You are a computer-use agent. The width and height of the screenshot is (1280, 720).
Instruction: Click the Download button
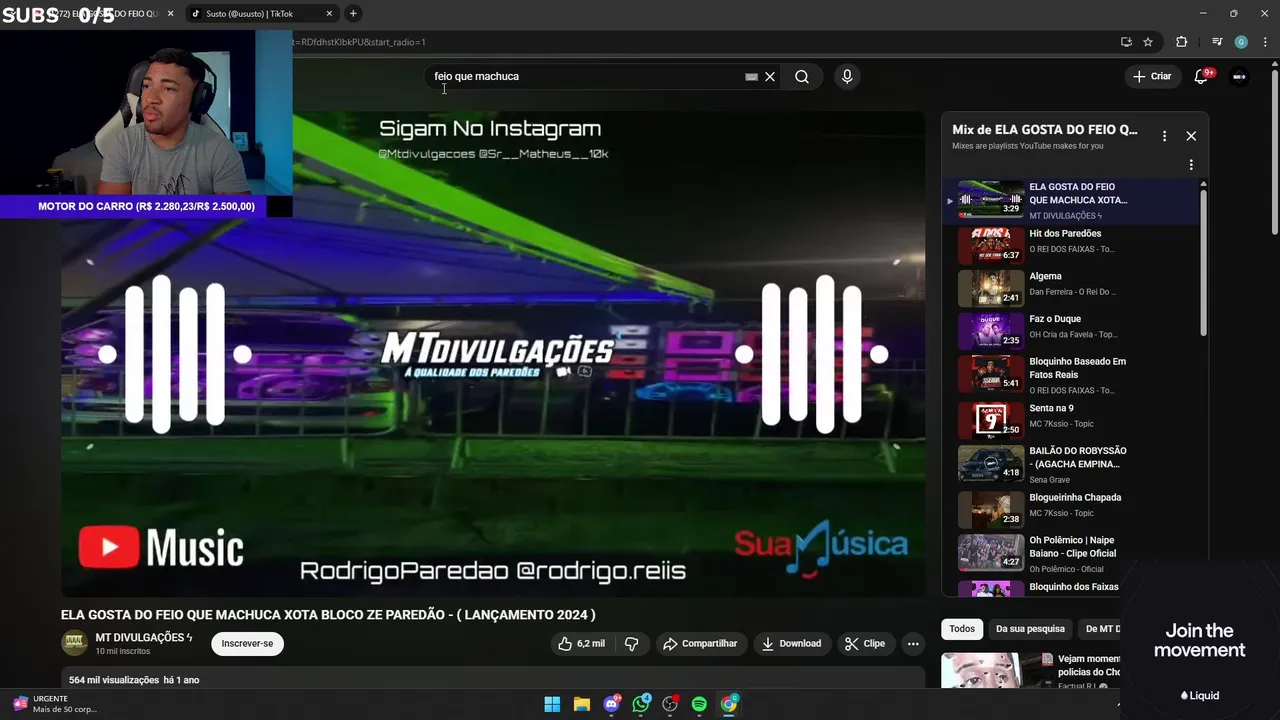point(792,644)
